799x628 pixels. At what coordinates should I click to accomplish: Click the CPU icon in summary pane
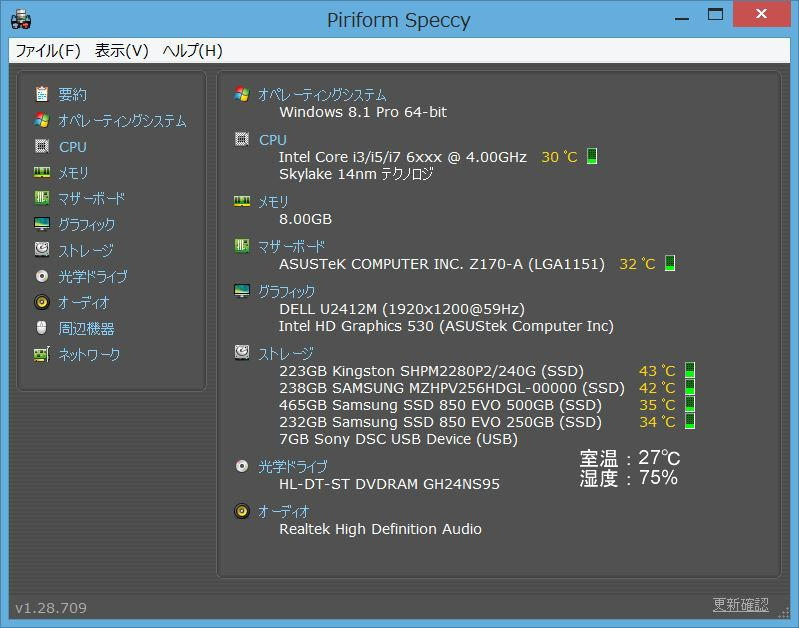(x=242, y=139)
